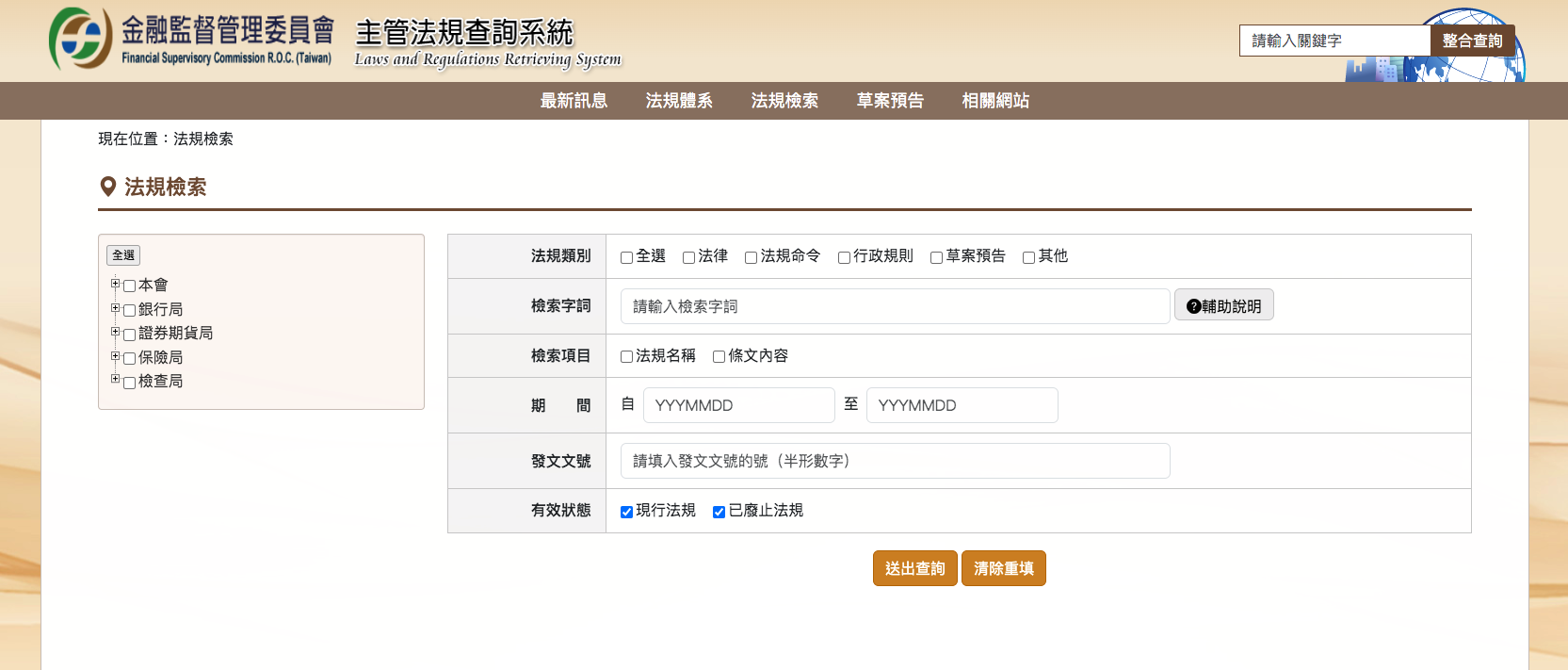The image size is (1568, 670).
Task: Tick the 法律 category checkbox
Action: coord(688,257)
